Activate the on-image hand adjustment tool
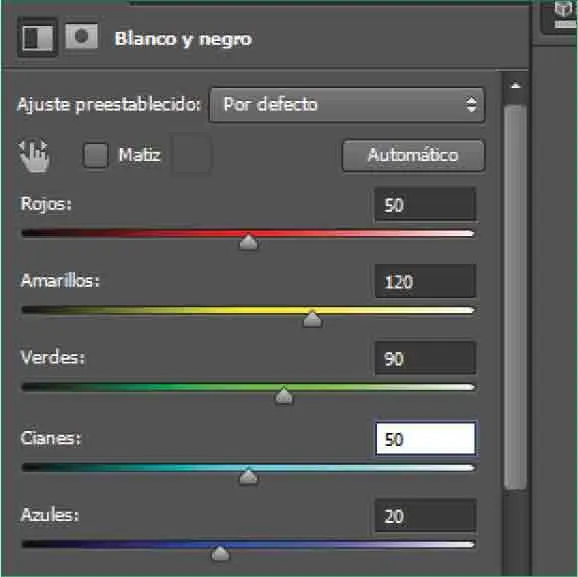The image size is (578, 577). coord(34,156)
